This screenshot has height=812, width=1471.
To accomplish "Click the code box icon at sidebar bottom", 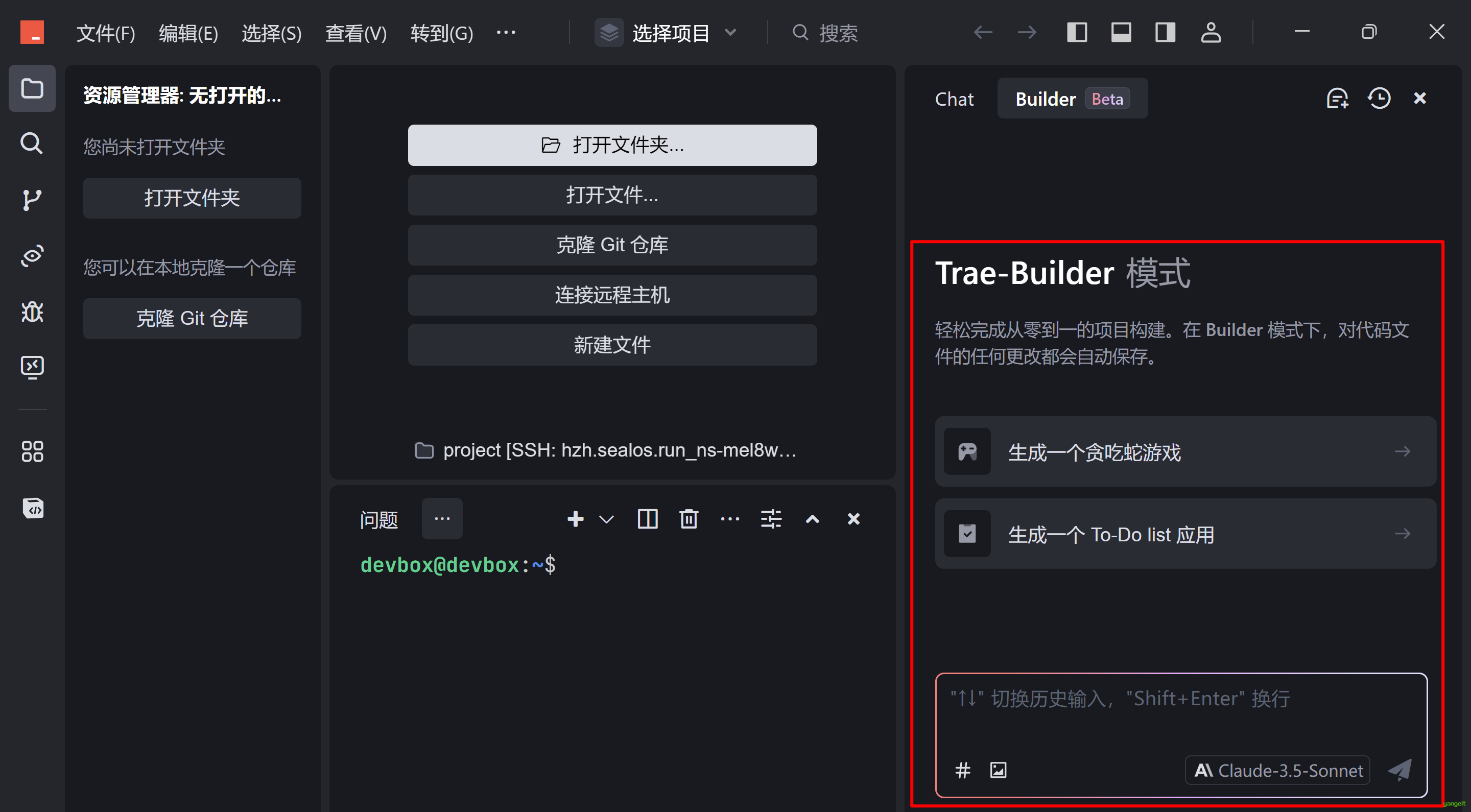I will [x=32, y=507].
